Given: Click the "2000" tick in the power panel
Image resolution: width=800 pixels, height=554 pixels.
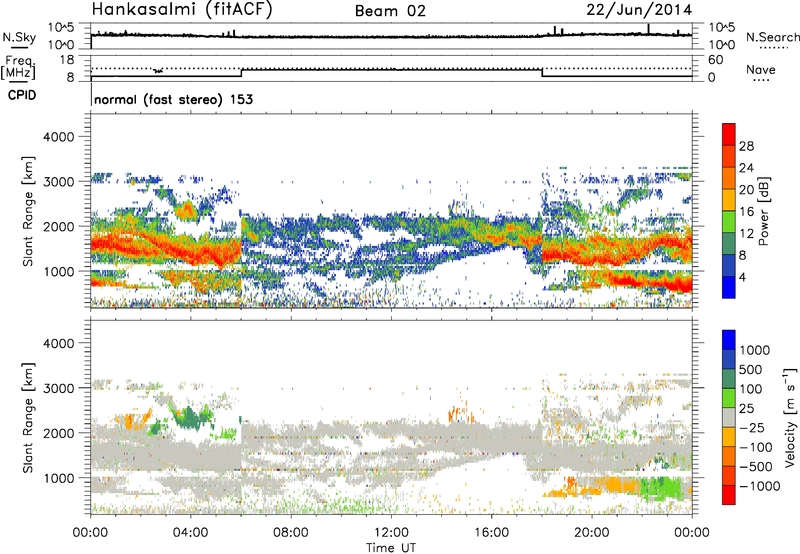Looking at the screenshot, I should click(58, 226).
